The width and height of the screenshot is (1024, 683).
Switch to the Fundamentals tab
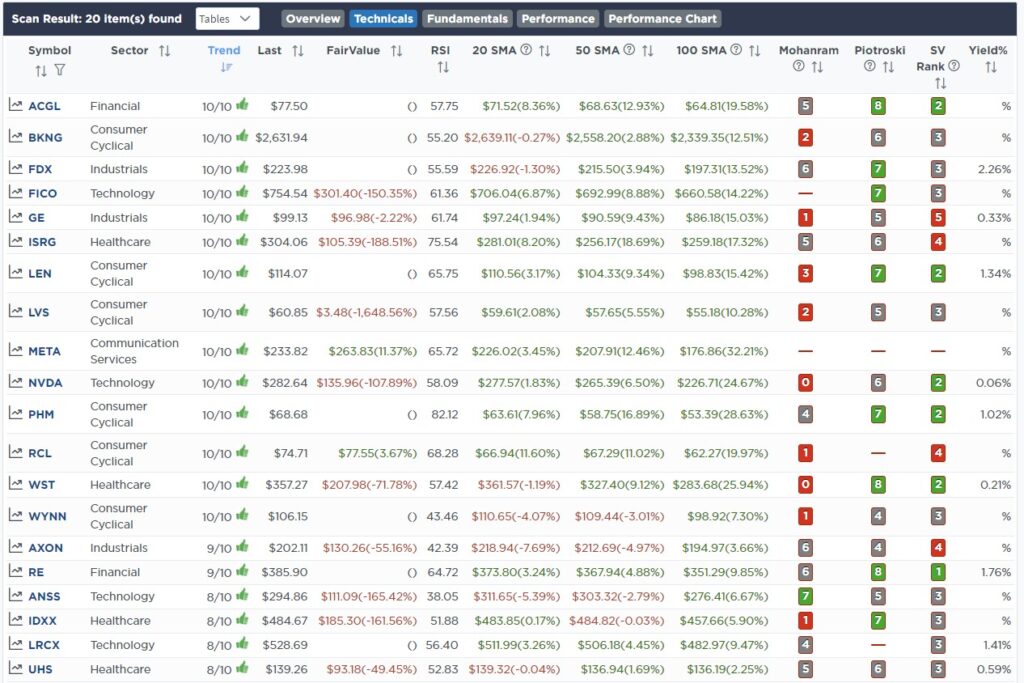click(467, 19)
